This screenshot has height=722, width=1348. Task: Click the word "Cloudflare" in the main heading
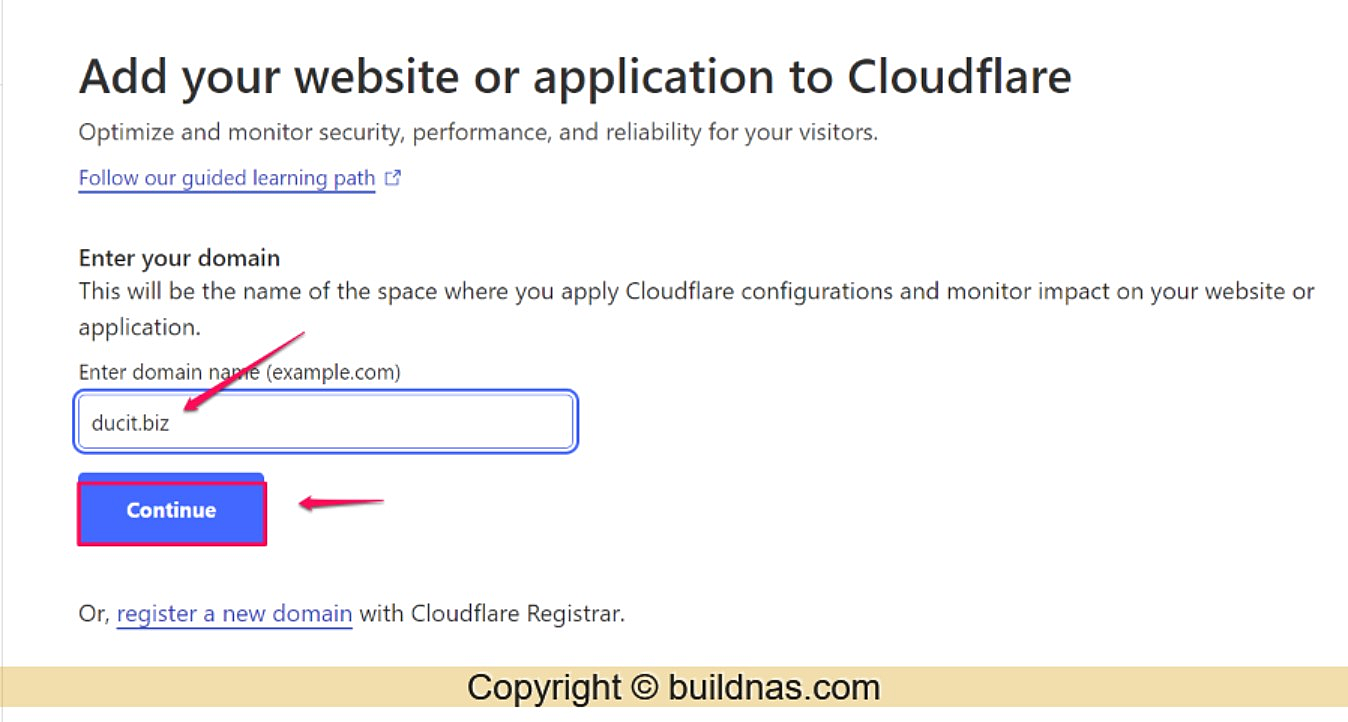(960, 78)
